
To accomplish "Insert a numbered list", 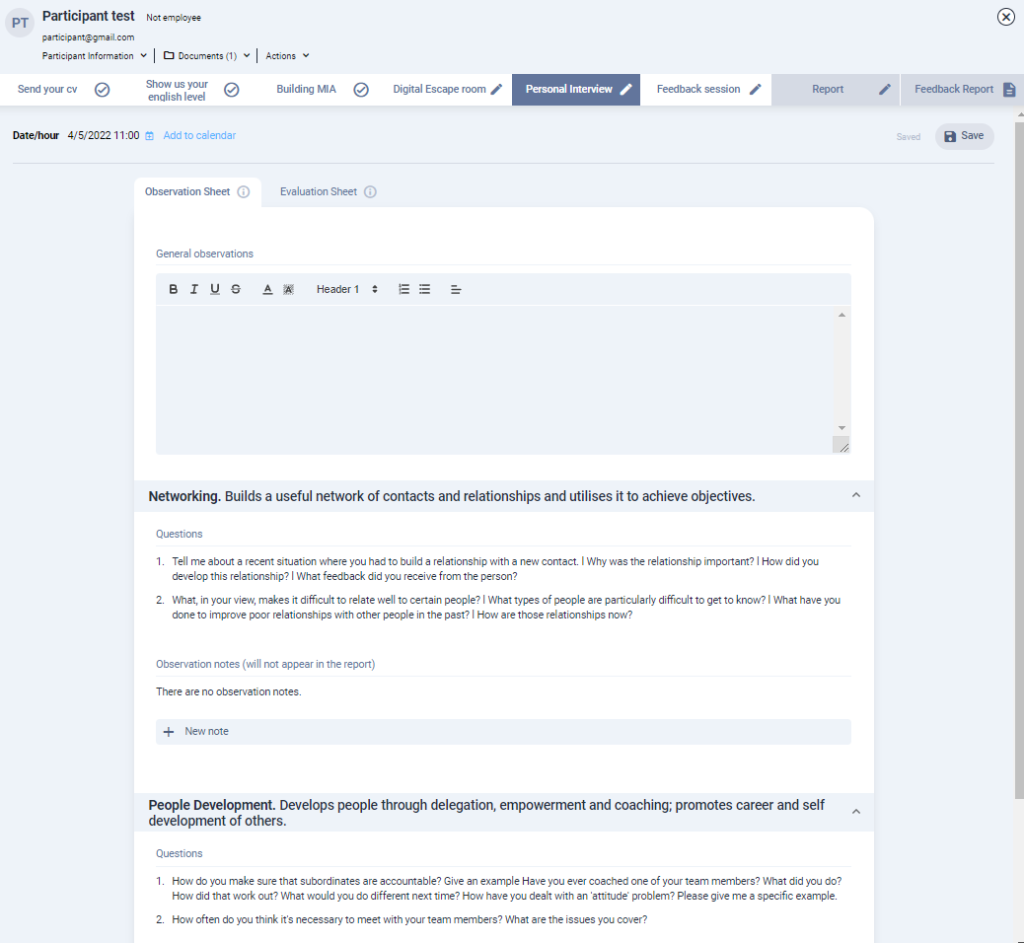I will [404, 289].
